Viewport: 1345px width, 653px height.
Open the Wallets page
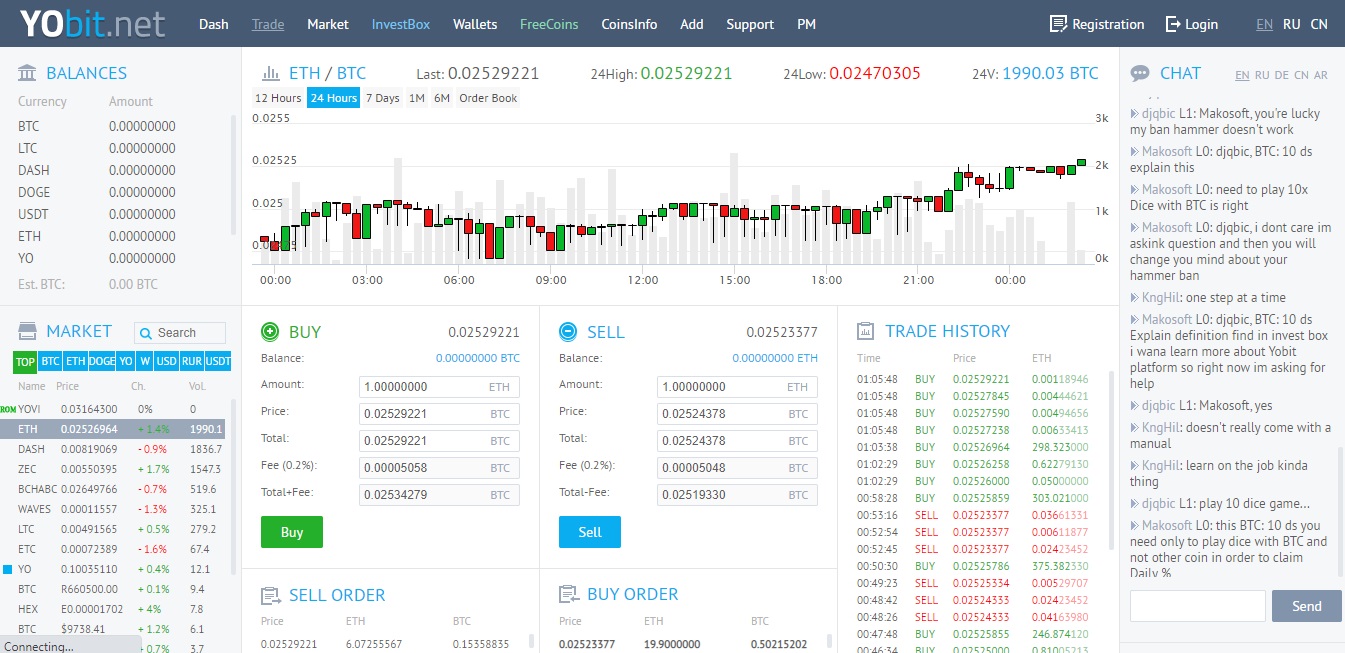coord(475,24)
